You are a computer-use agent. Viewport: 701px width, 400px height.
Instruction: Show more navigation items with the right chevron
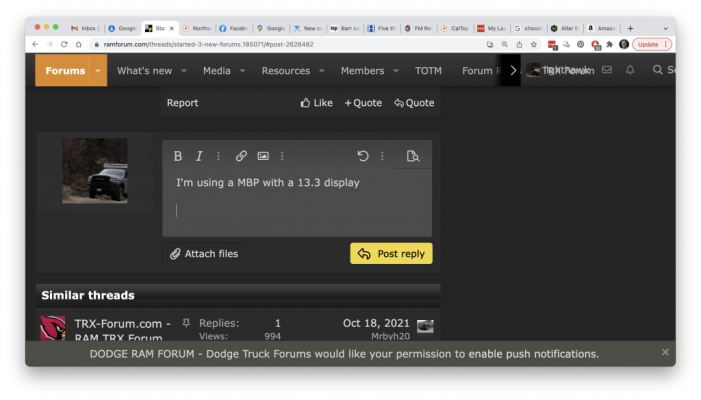[513, 71]
